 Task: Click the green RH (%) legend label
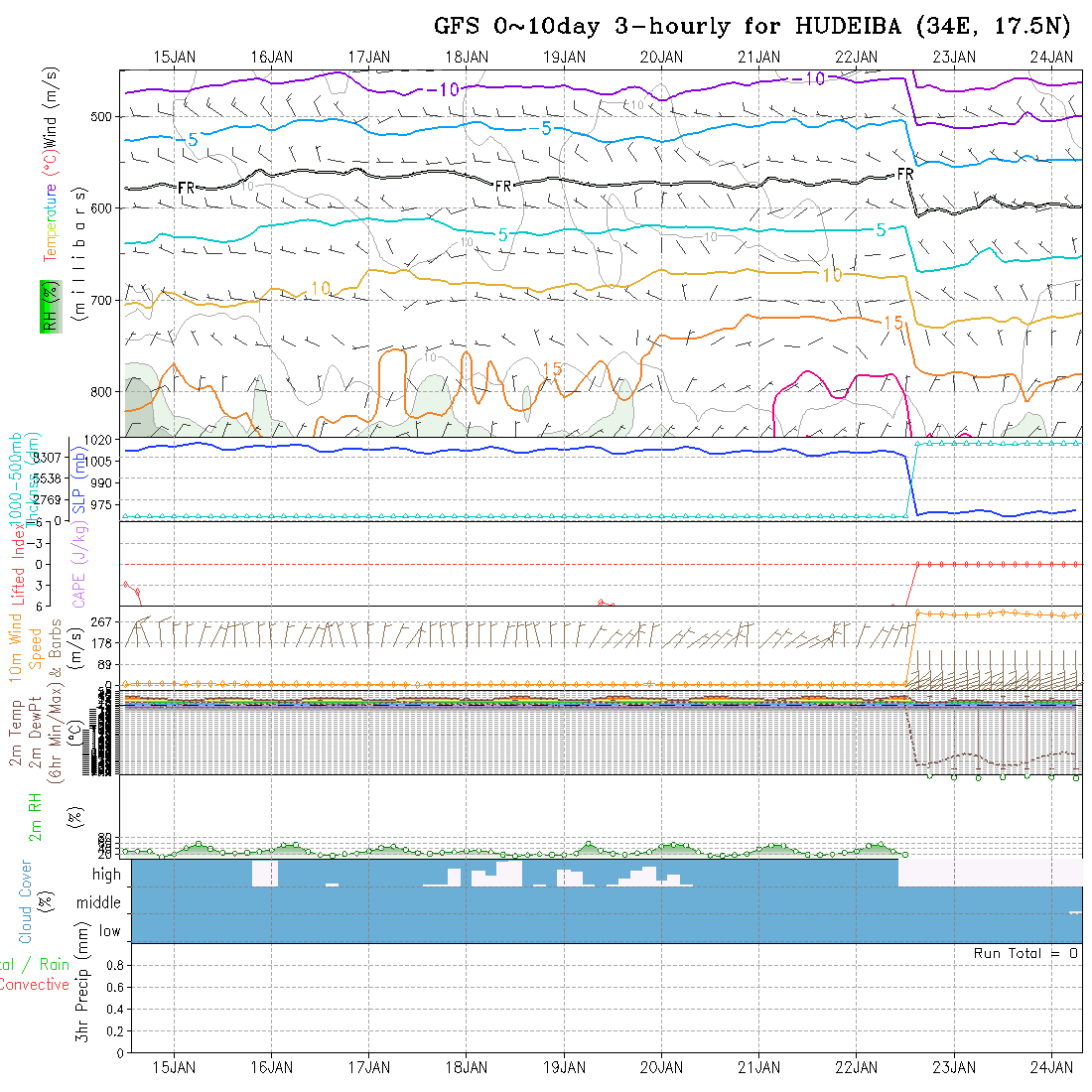click(48, 306)
